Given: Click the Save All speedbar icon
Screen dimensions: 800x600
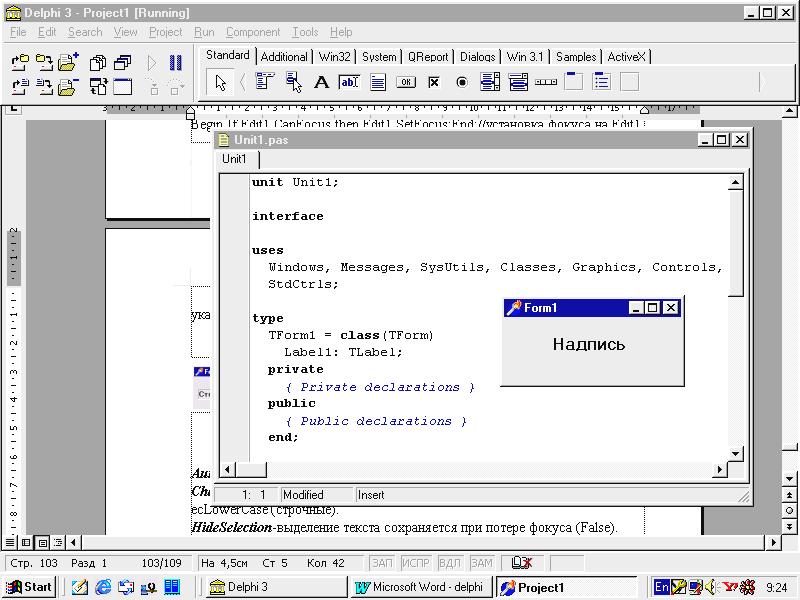Looking at the screenshot, I should pos(44,62).
